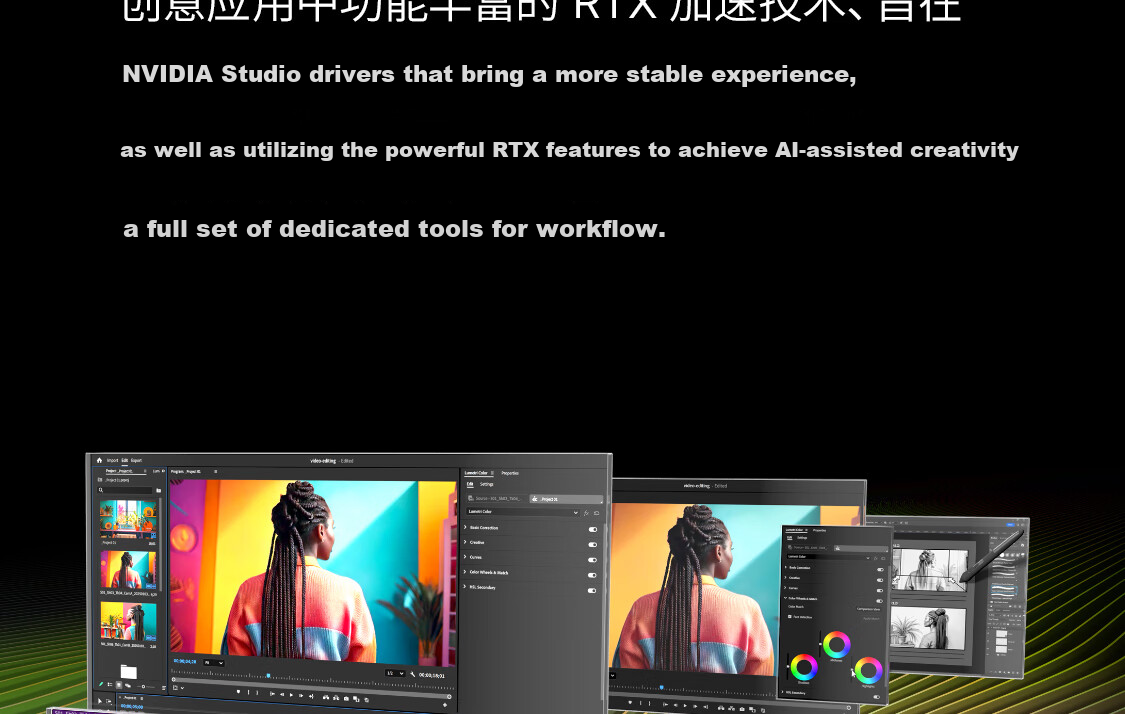Open the Export workspace tab
Screen dimensions: 1125x714
[x=136, y=461]
